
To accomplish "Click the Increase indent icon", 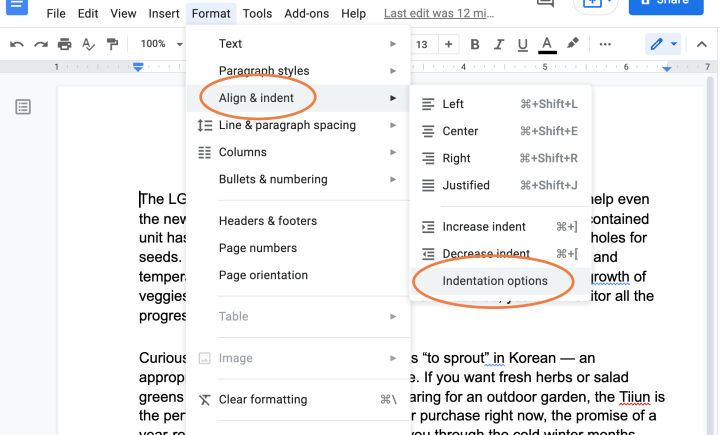I will 428,227.
